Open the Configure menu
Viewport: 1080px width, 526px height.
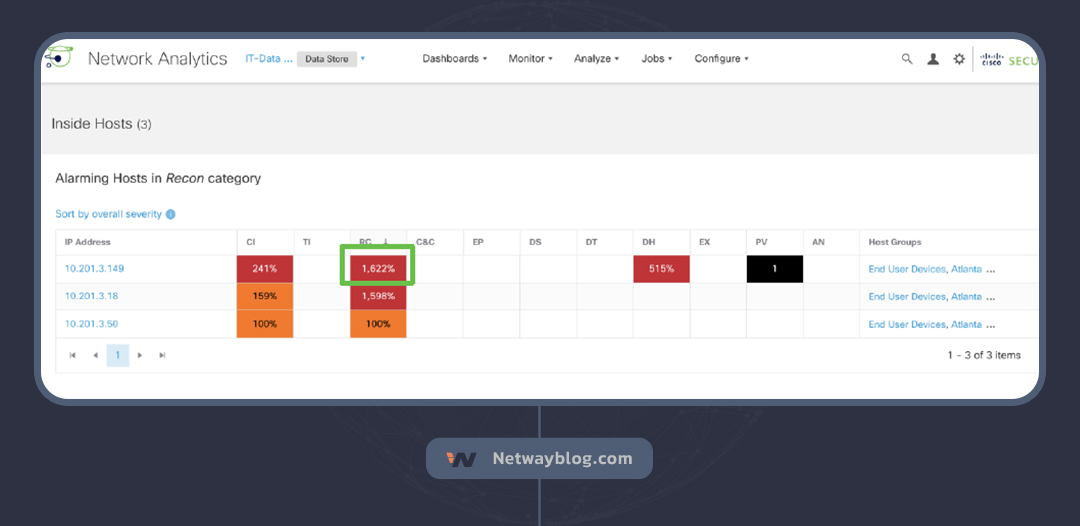click(x=721, y=59)
